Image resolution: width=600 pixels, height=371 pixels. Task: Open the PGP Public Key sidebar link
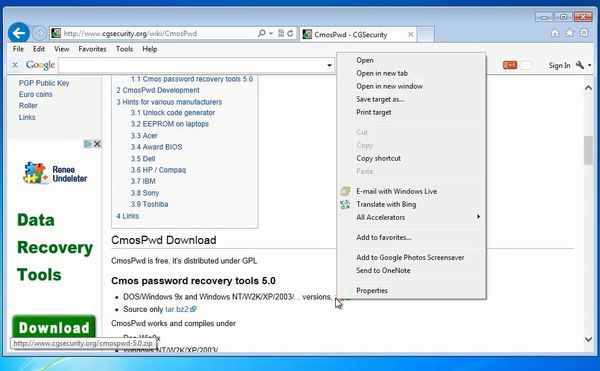(x=44, y=83)
